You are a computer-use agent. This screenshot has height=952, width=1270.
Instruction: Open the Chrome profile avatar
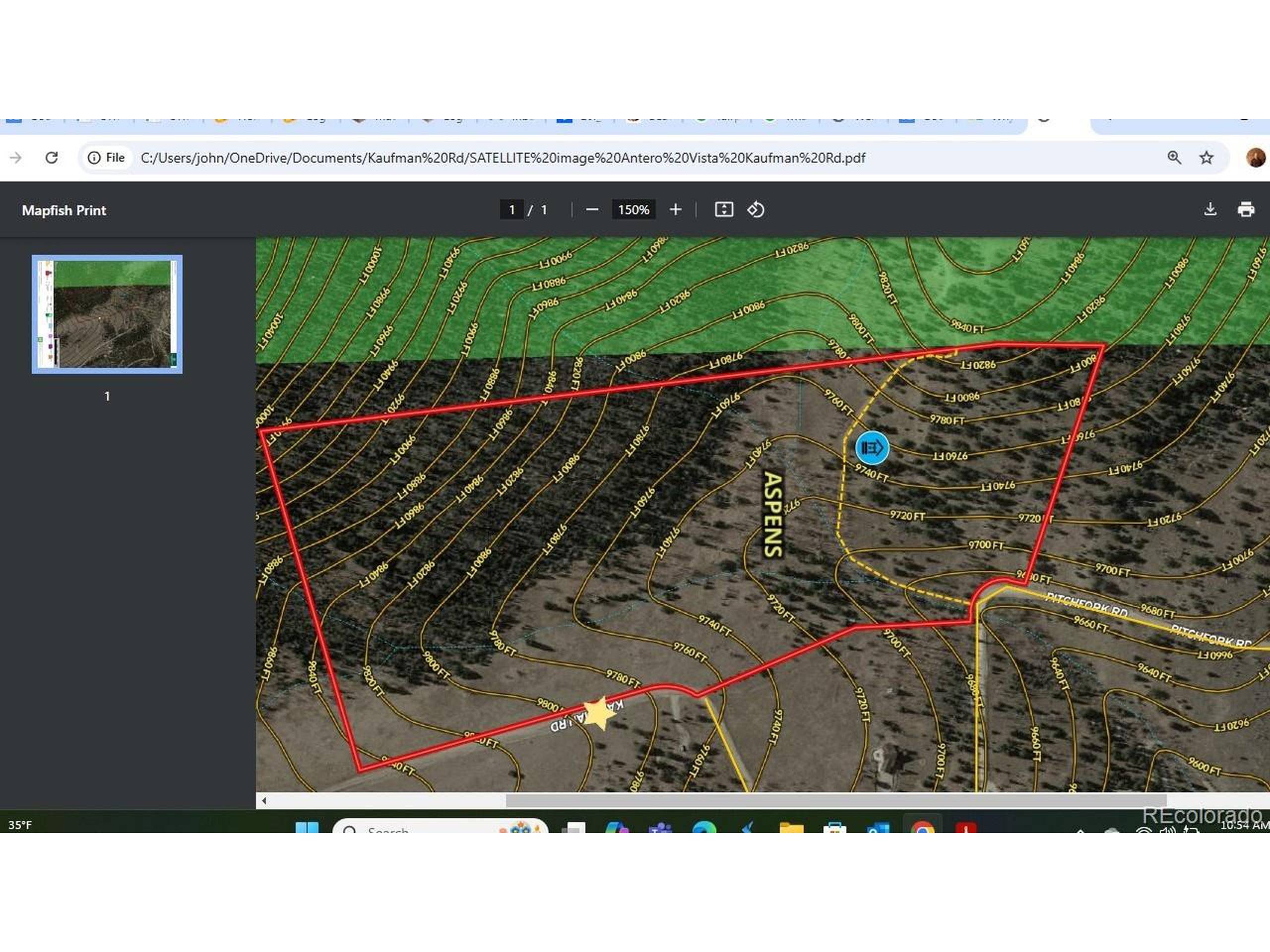point(1255,157)
